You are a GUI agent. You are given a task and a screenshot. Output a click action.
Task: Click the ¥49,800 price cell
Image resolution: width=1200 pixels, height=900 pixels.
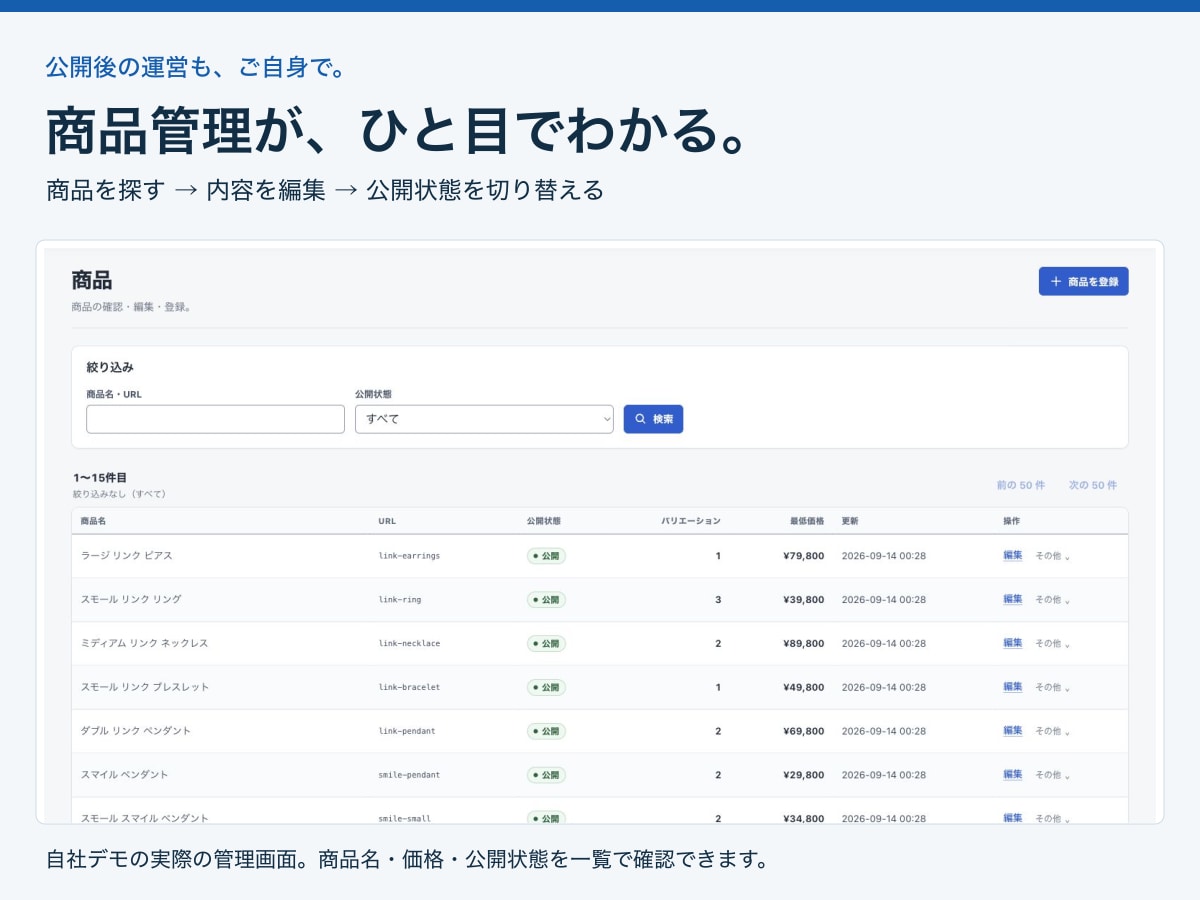tap(804, 688)
